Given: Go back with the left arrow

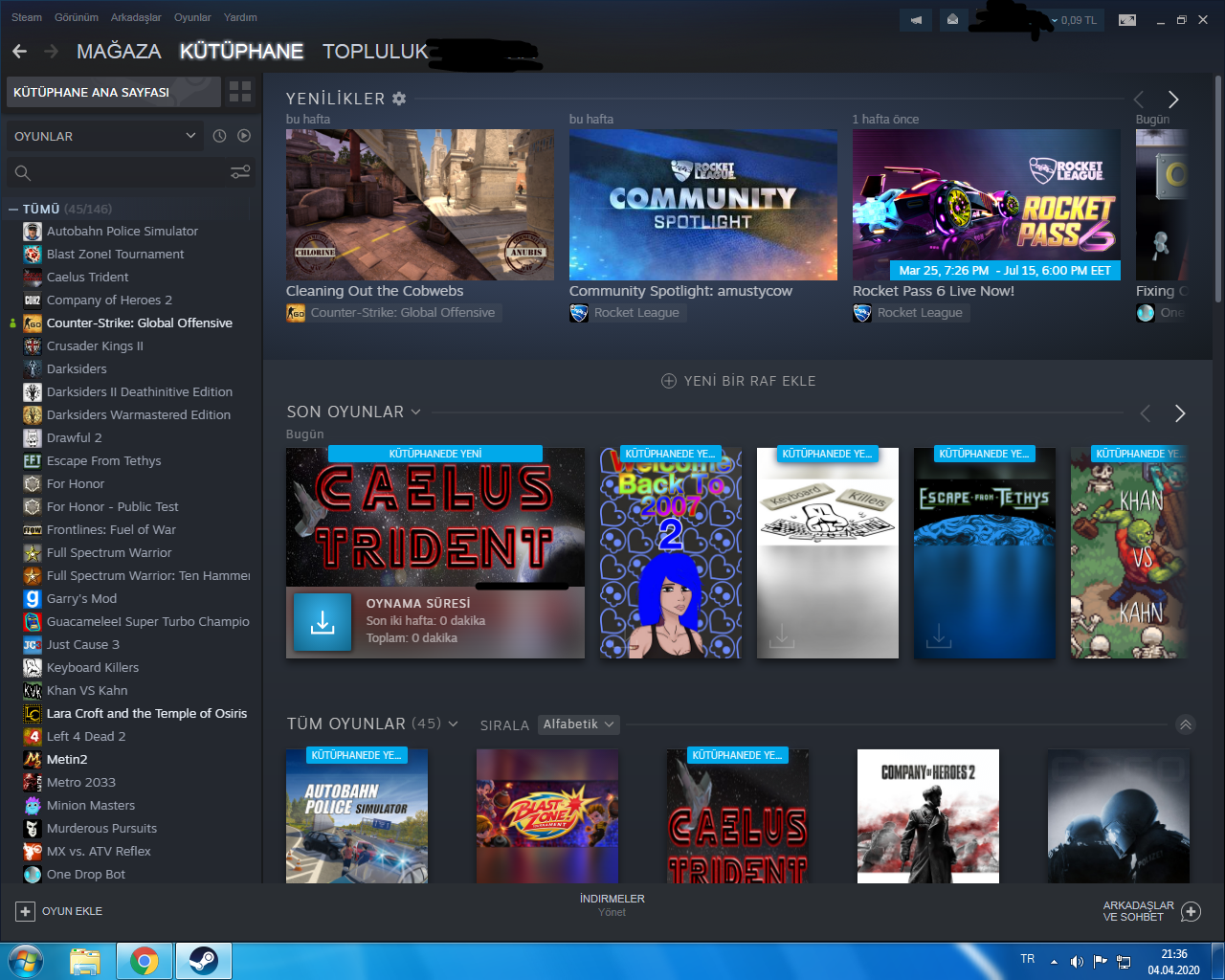Looking at the screenshot, I should coord(19,51).
